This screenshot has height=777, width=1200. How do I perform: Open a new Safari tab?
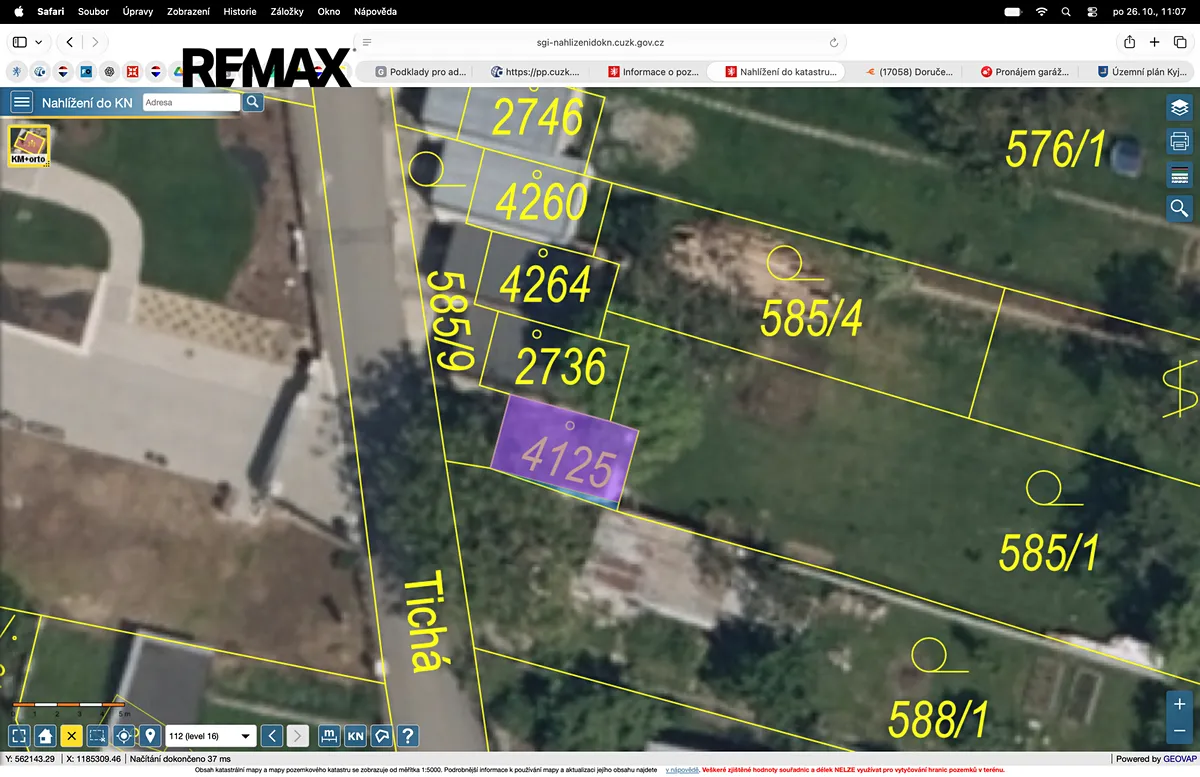[1154, 42]
